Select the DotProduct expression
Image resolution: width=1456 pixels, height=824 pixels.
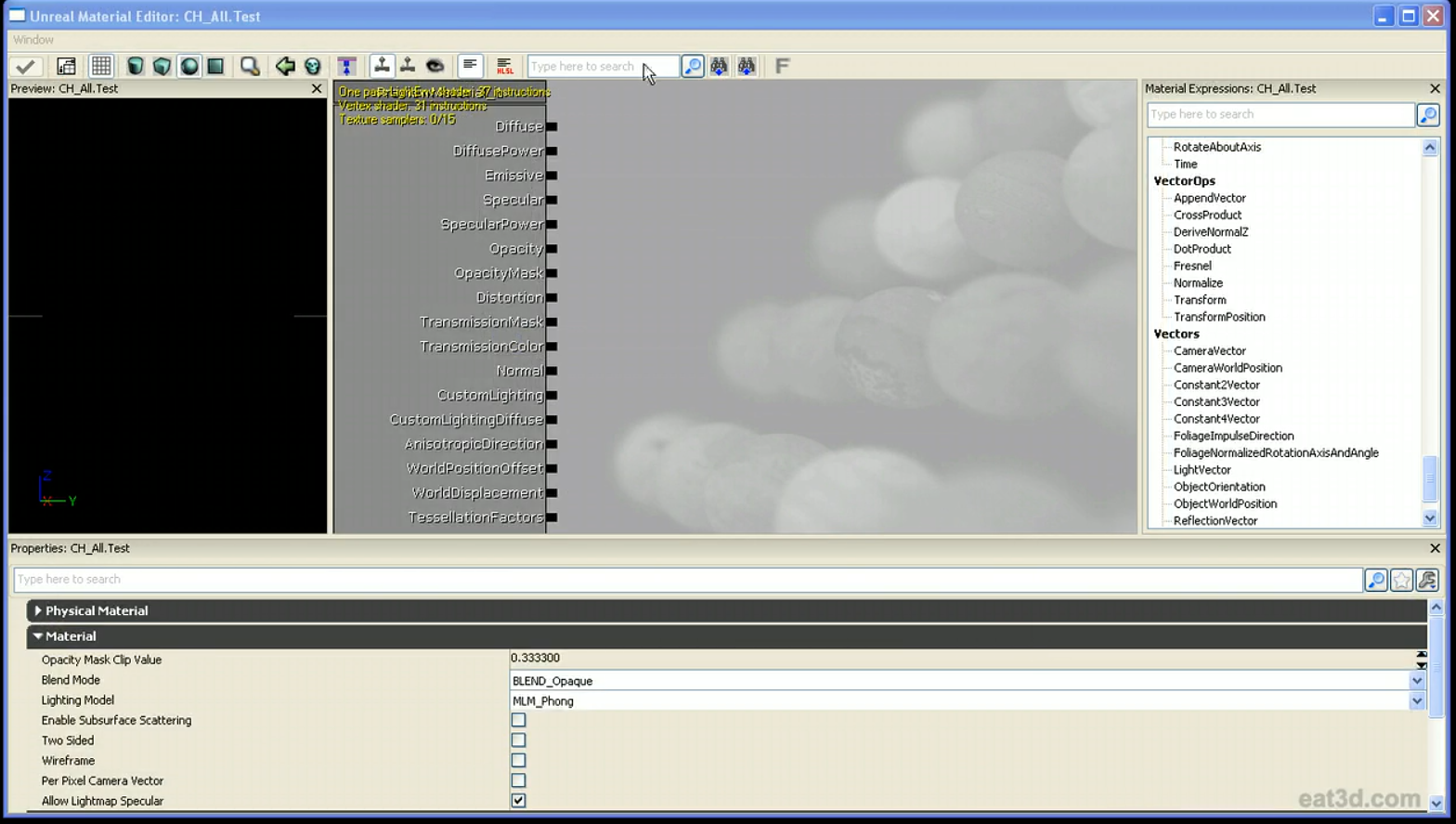coord(1202,249)
